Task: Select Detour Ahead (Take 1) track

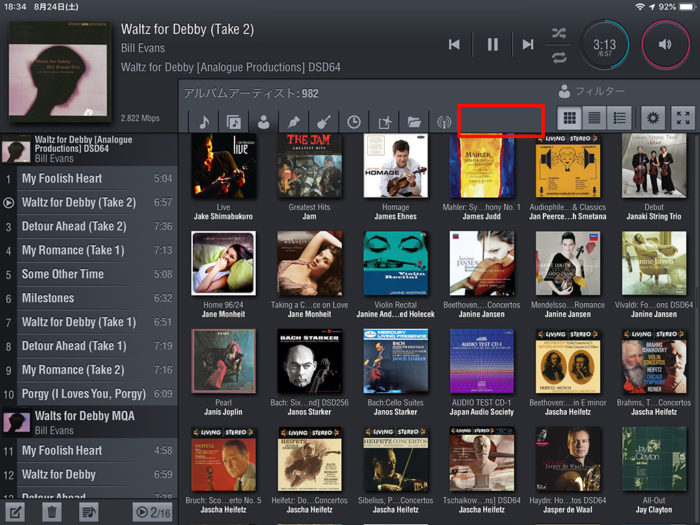Action: (89, 346)
